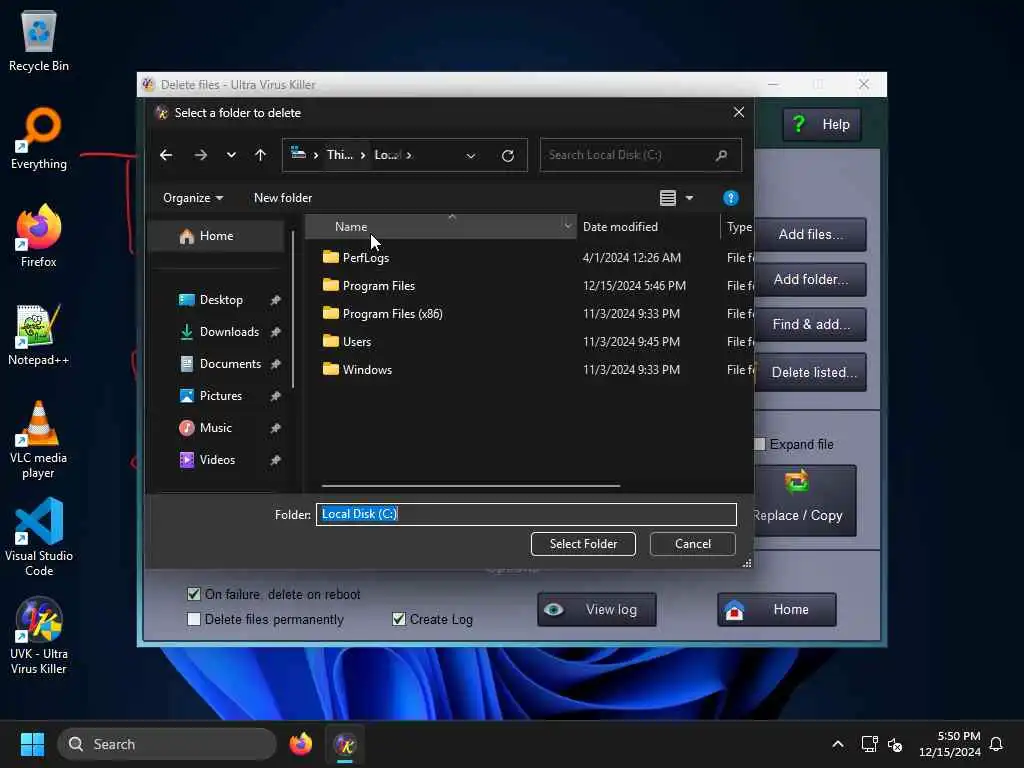1024x768 pixels.
Task: Open UVK - Ultra Virus Killer desktop icon
Action: point(39,635)
